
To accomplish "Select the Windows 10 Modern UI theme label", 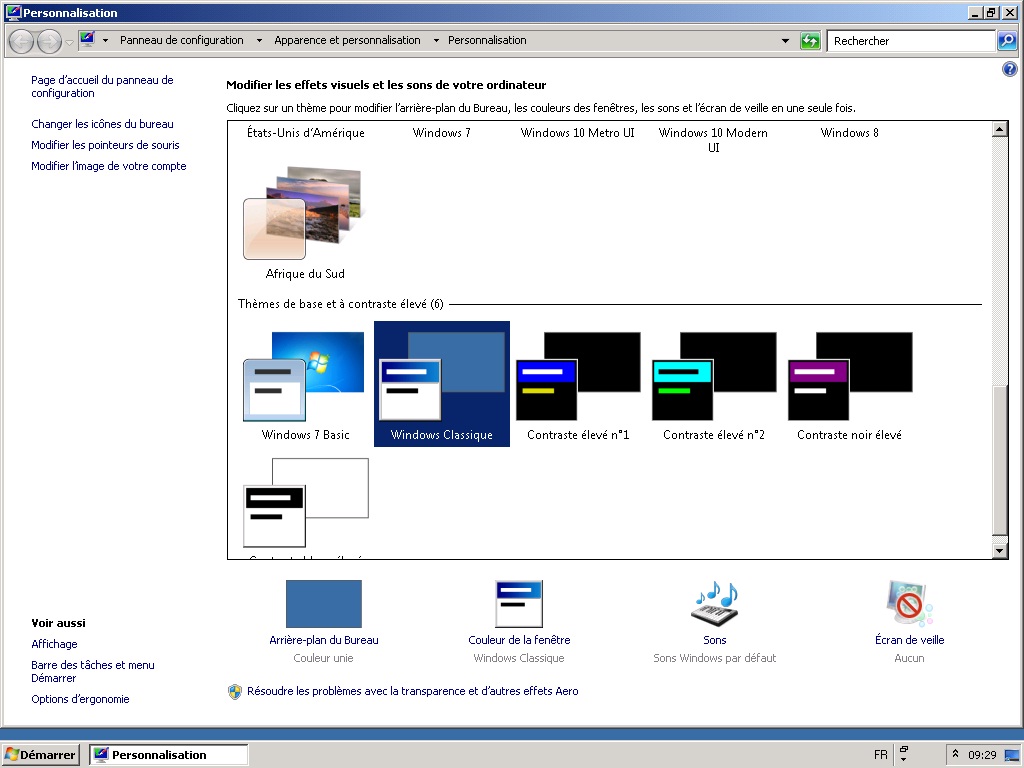I will click(713, 140).
